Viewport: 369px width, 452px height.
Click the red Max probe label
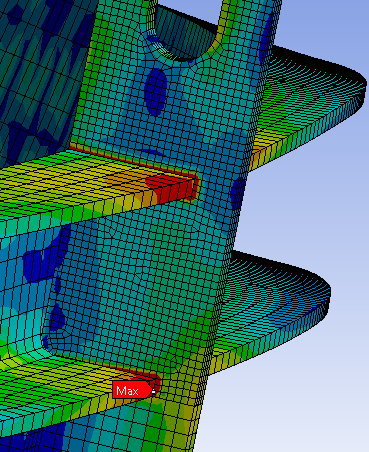132,390
